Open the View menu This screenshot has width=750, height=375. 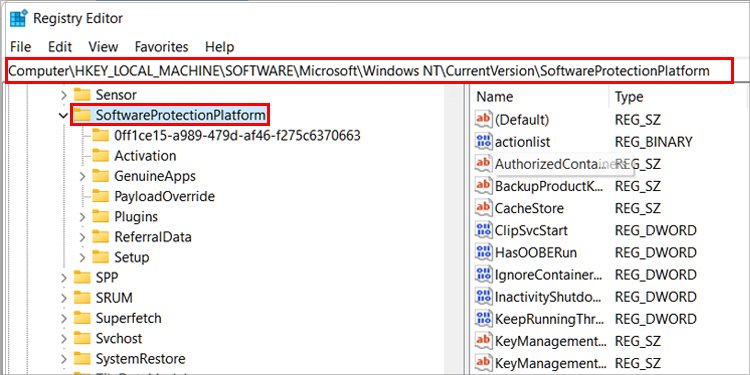click(x=103, y=47)
